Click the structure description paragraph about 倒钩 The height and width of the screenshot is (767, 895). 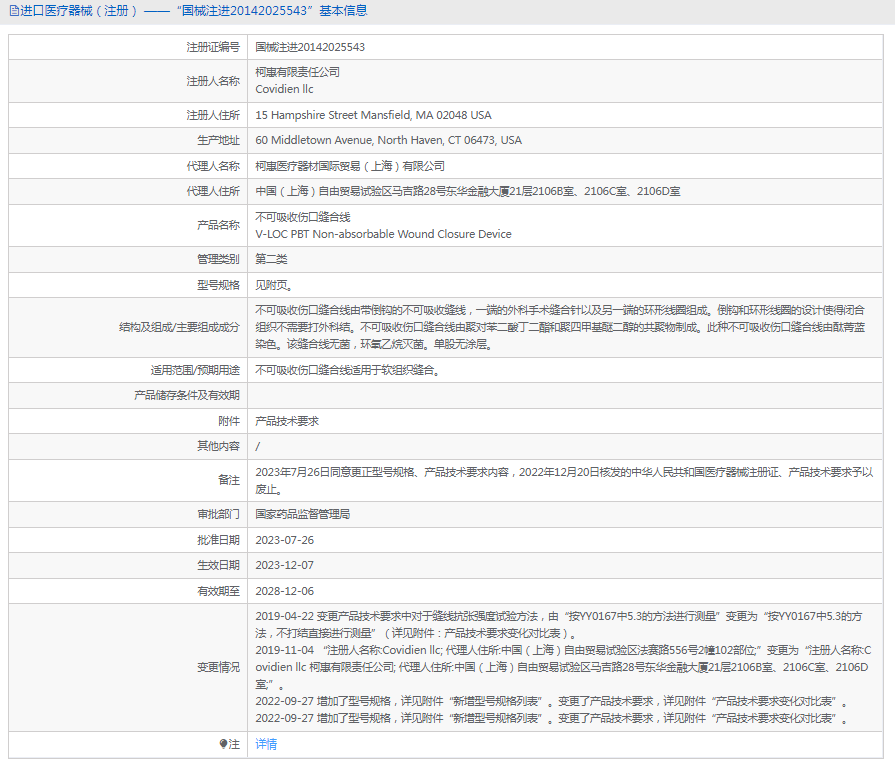point(560,327)
